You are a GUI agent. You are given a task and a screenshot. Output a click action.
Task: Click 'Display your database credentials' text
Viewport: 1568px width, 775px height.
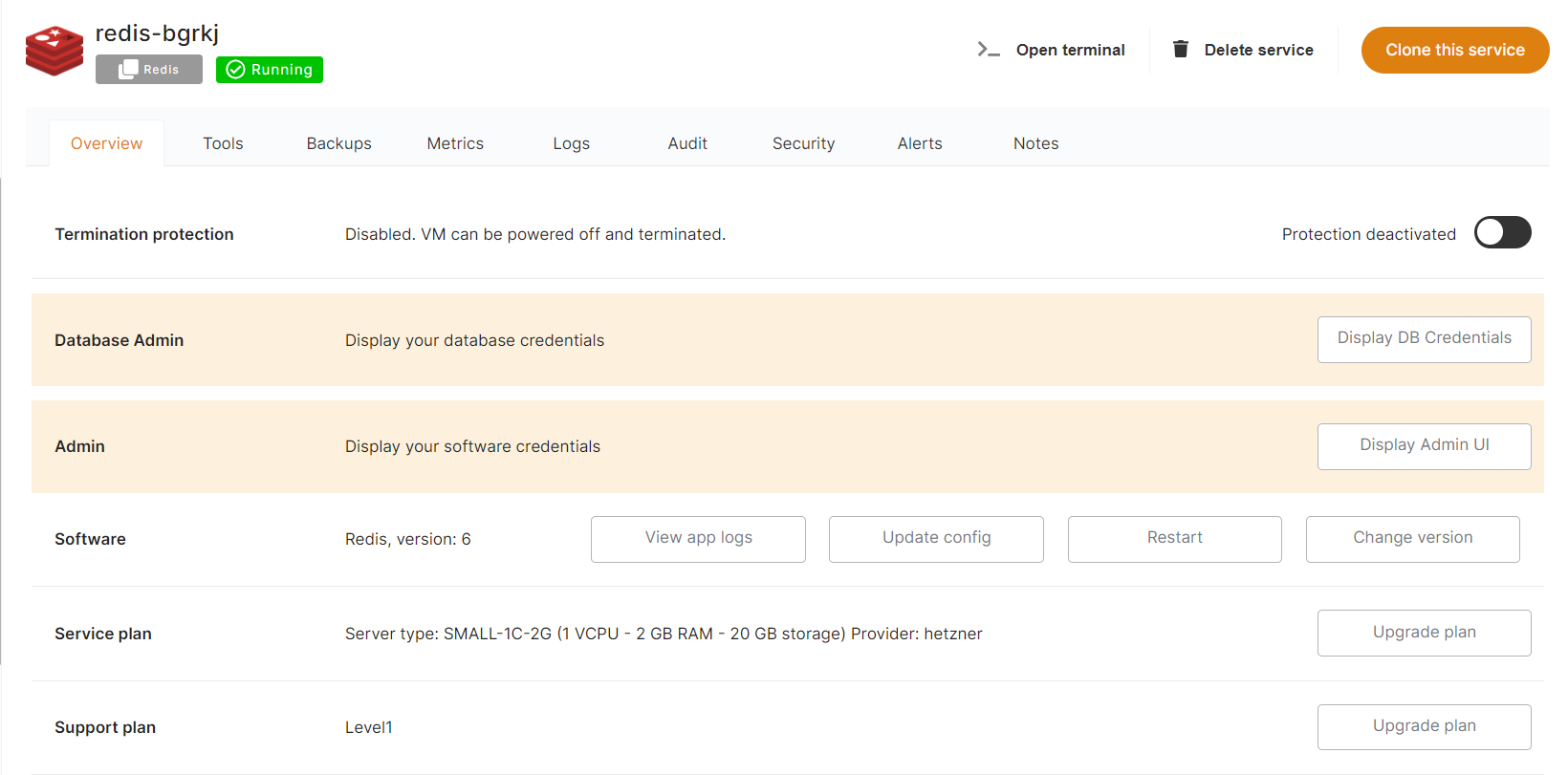coord(474,340)
